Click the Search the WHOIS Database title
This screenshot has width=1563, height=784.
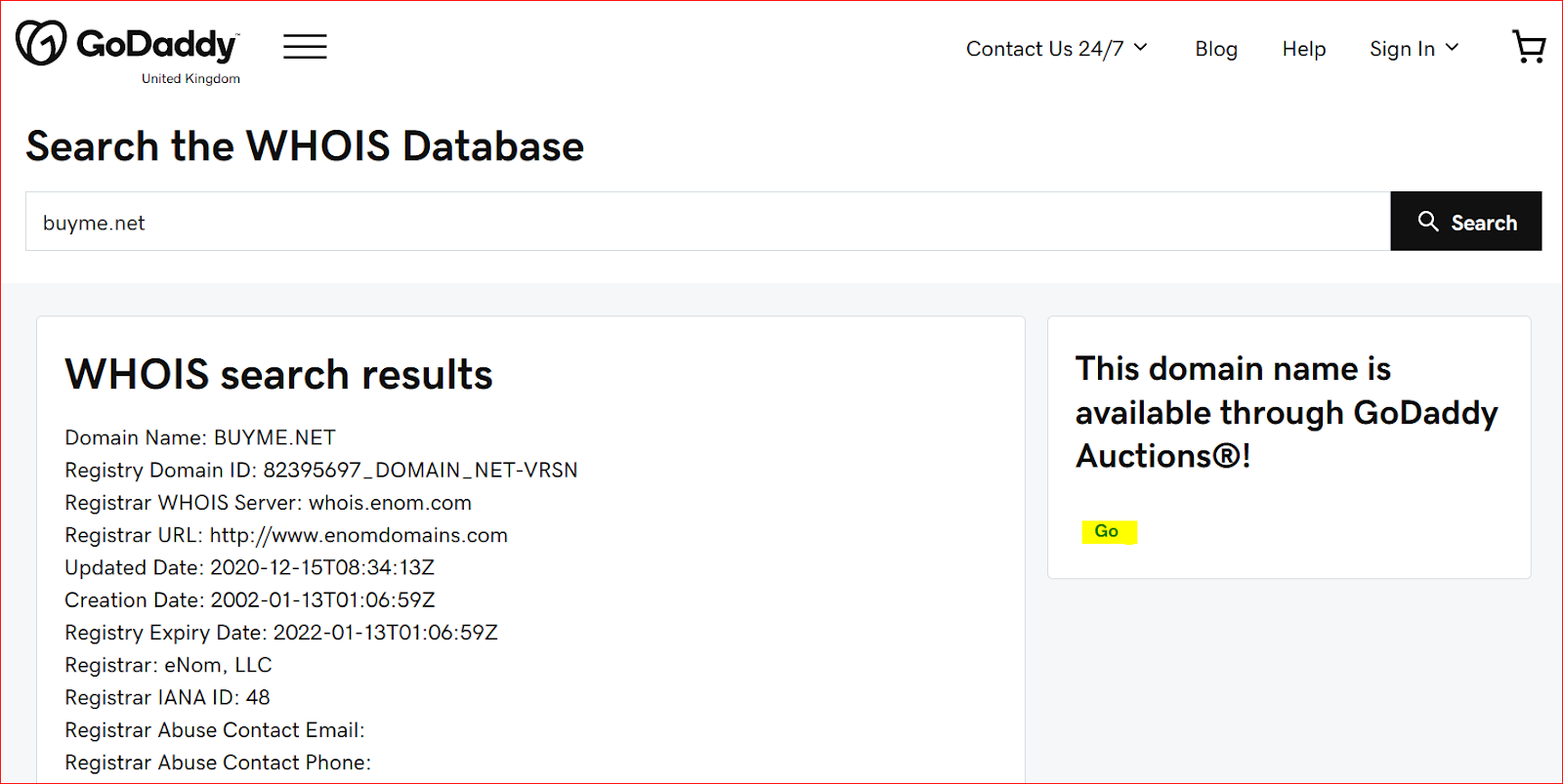pos(305,146)
